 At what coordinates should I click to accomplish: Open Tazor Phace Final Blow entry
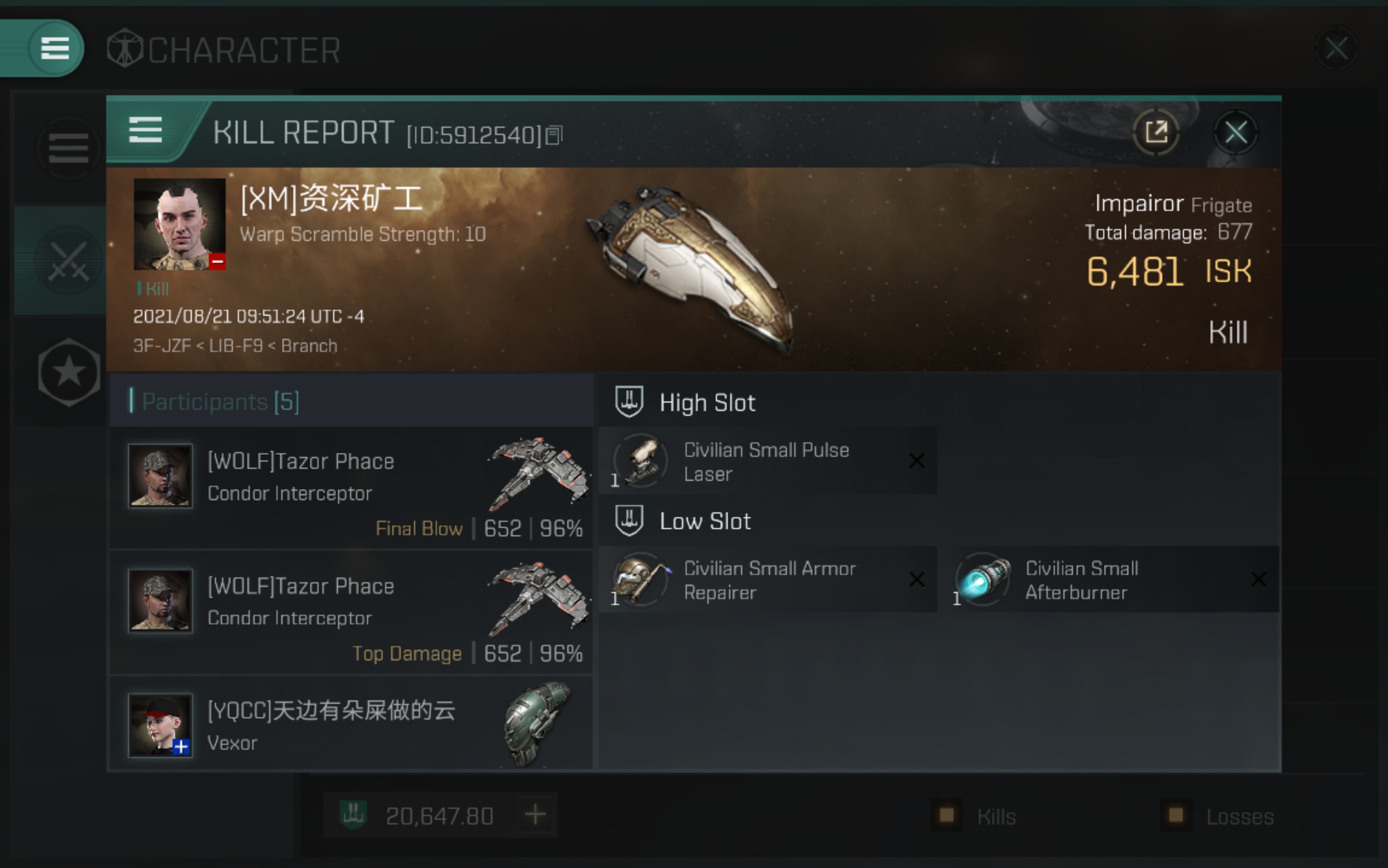pyautogui.click(x=351, y=488)
